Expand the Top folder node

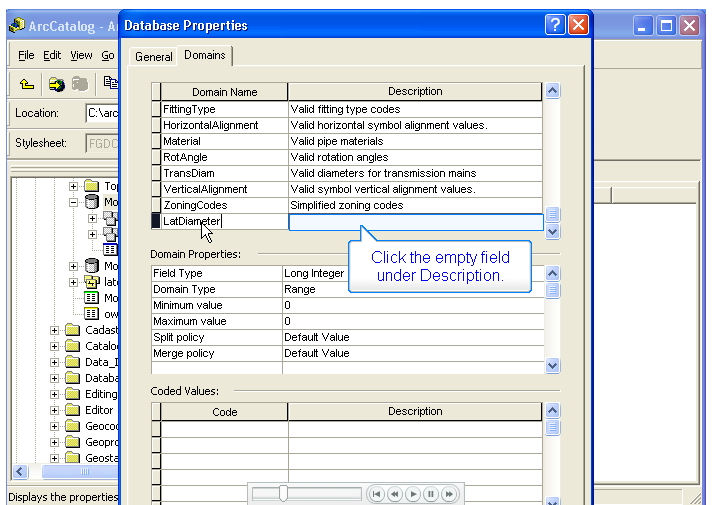(73, 186)
